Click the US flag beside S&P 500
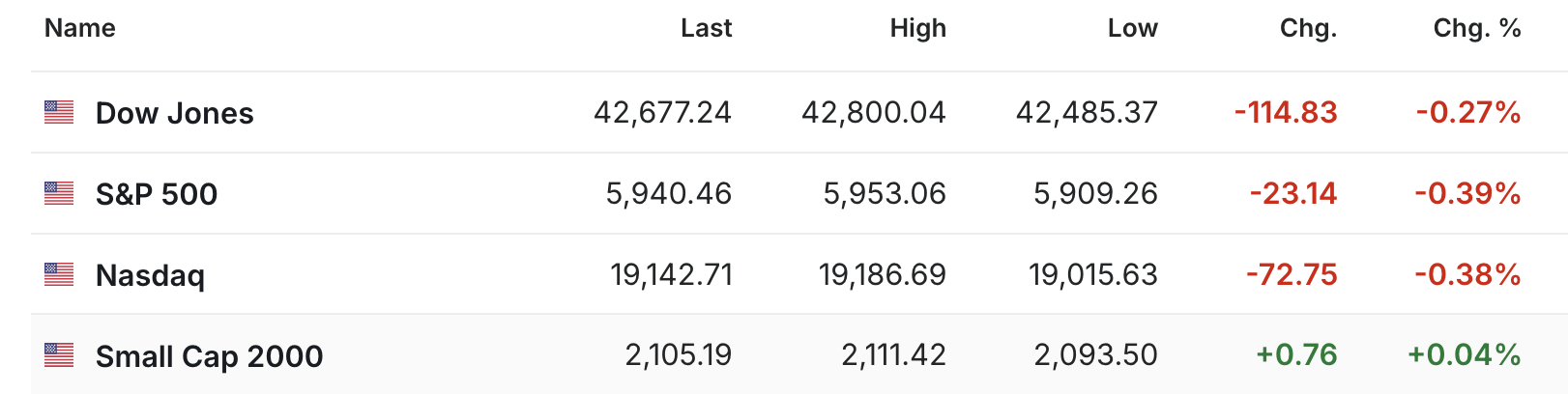This screenshot has width=1568, height=394. pyautogui.click(x=59, y=194)
